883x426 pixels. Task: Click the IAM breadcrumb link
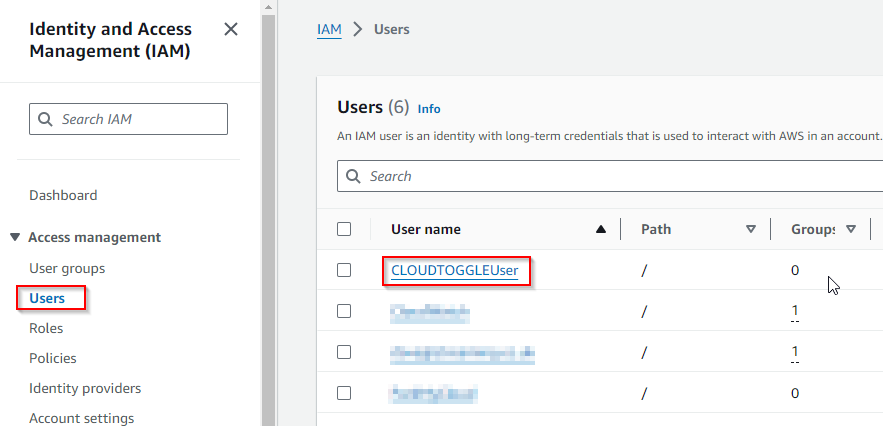click(329, 29)
